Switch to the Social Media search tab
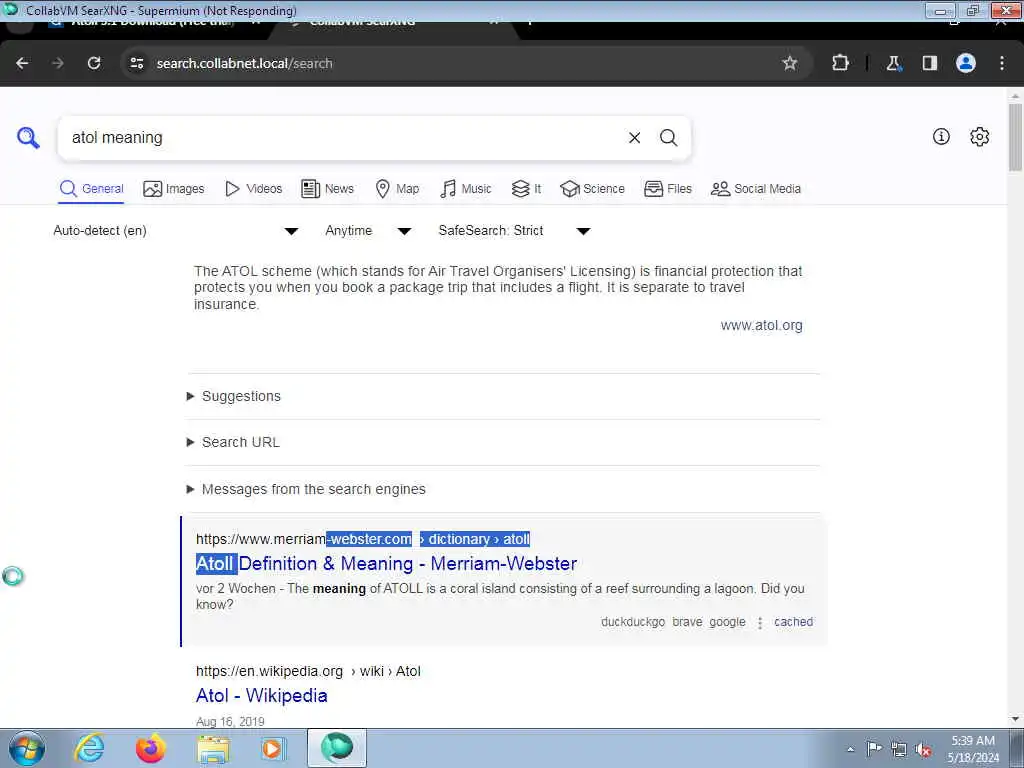 click(x=756, y=189)
